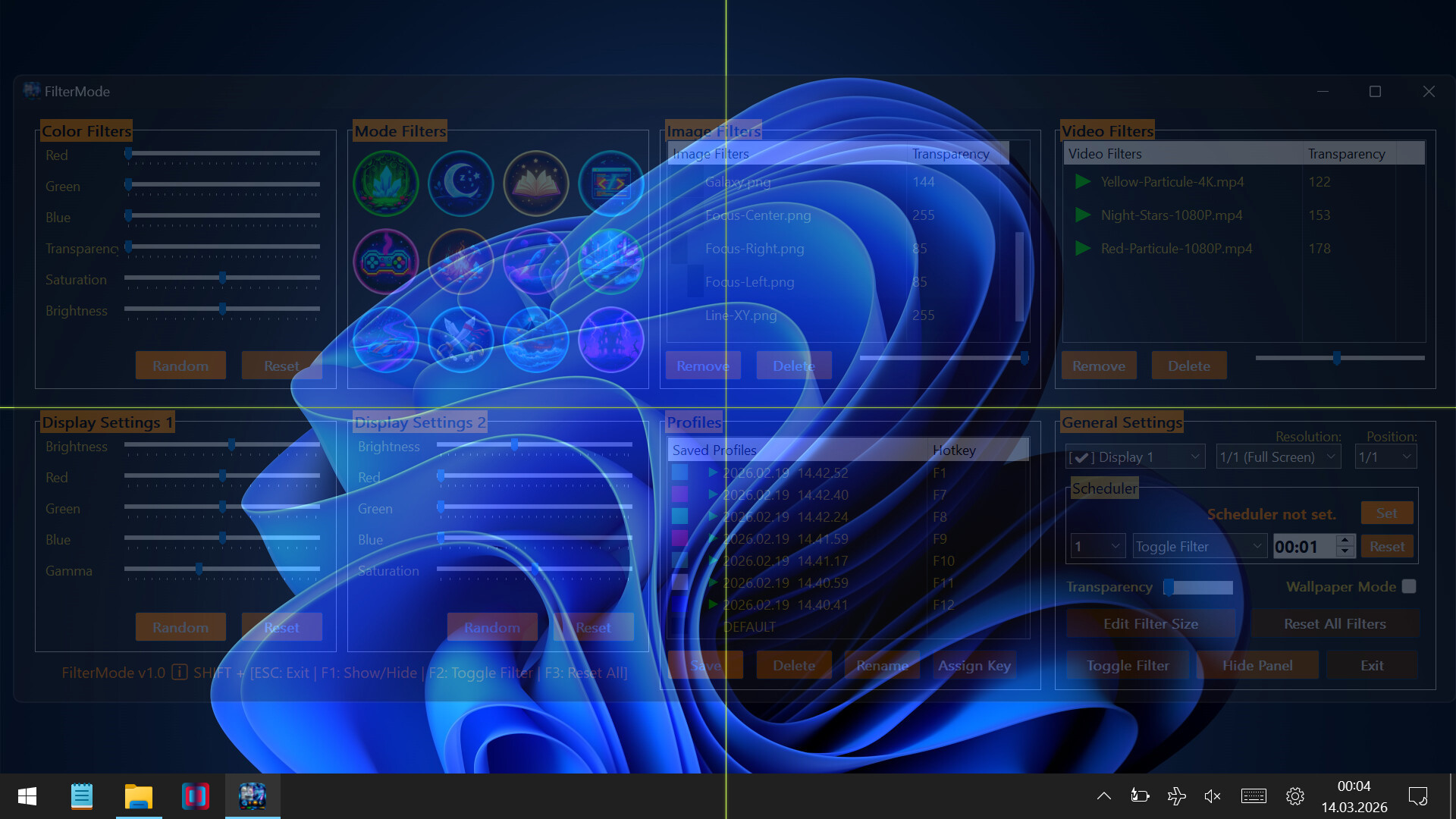1456x819 pixels.
Task: Select the code window programming mode filter
Action: (x=610, y=184)
